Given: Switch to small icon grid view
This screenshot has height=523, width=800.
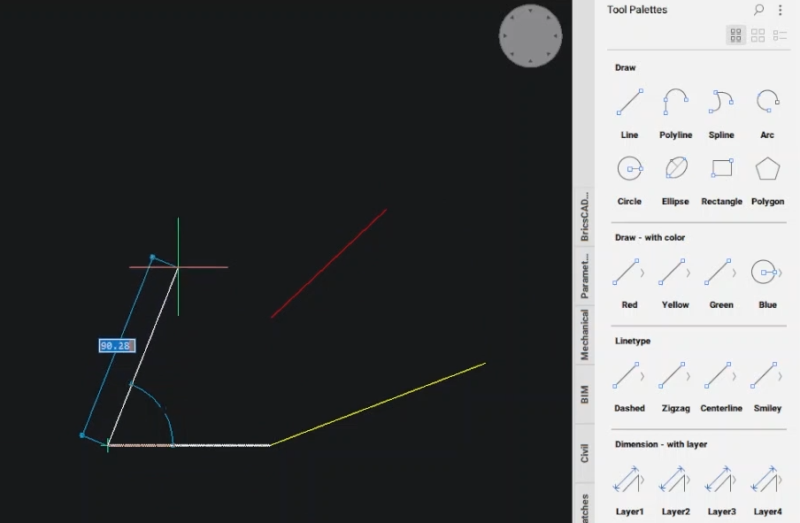Looking at the screenshot, I should tap(758, 35).
